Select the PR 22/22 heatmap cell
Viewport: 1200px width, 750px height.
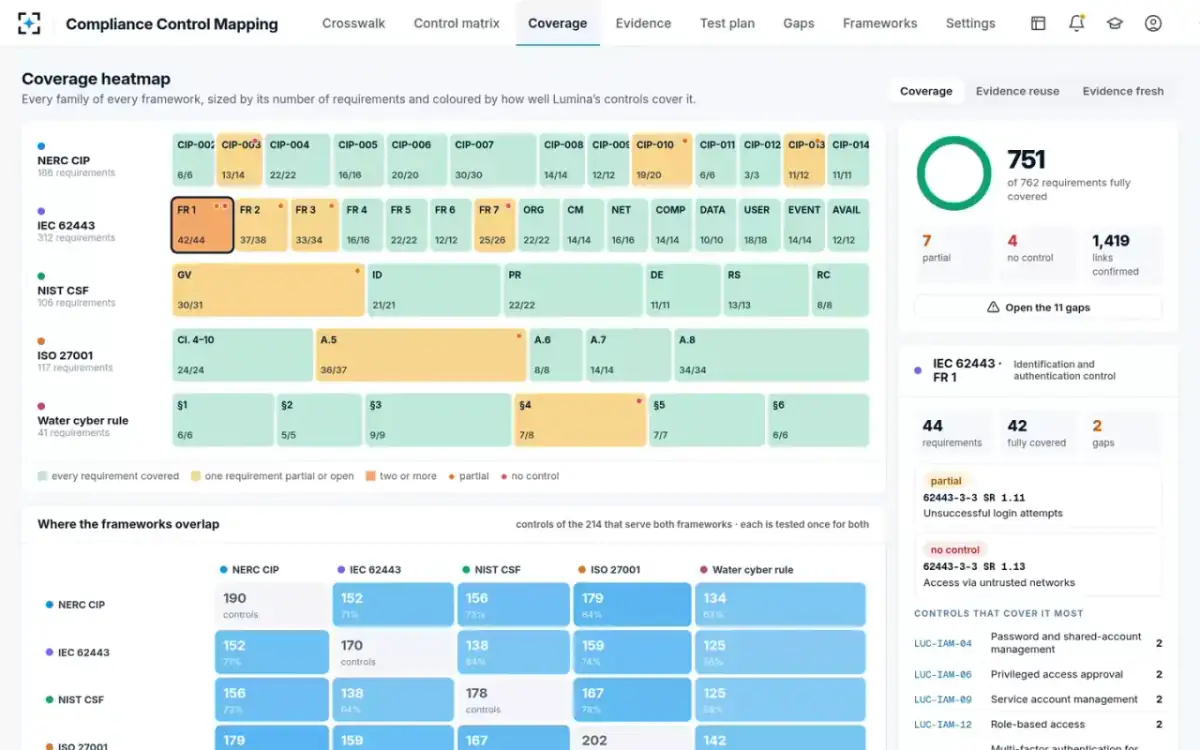coord(572,290)
